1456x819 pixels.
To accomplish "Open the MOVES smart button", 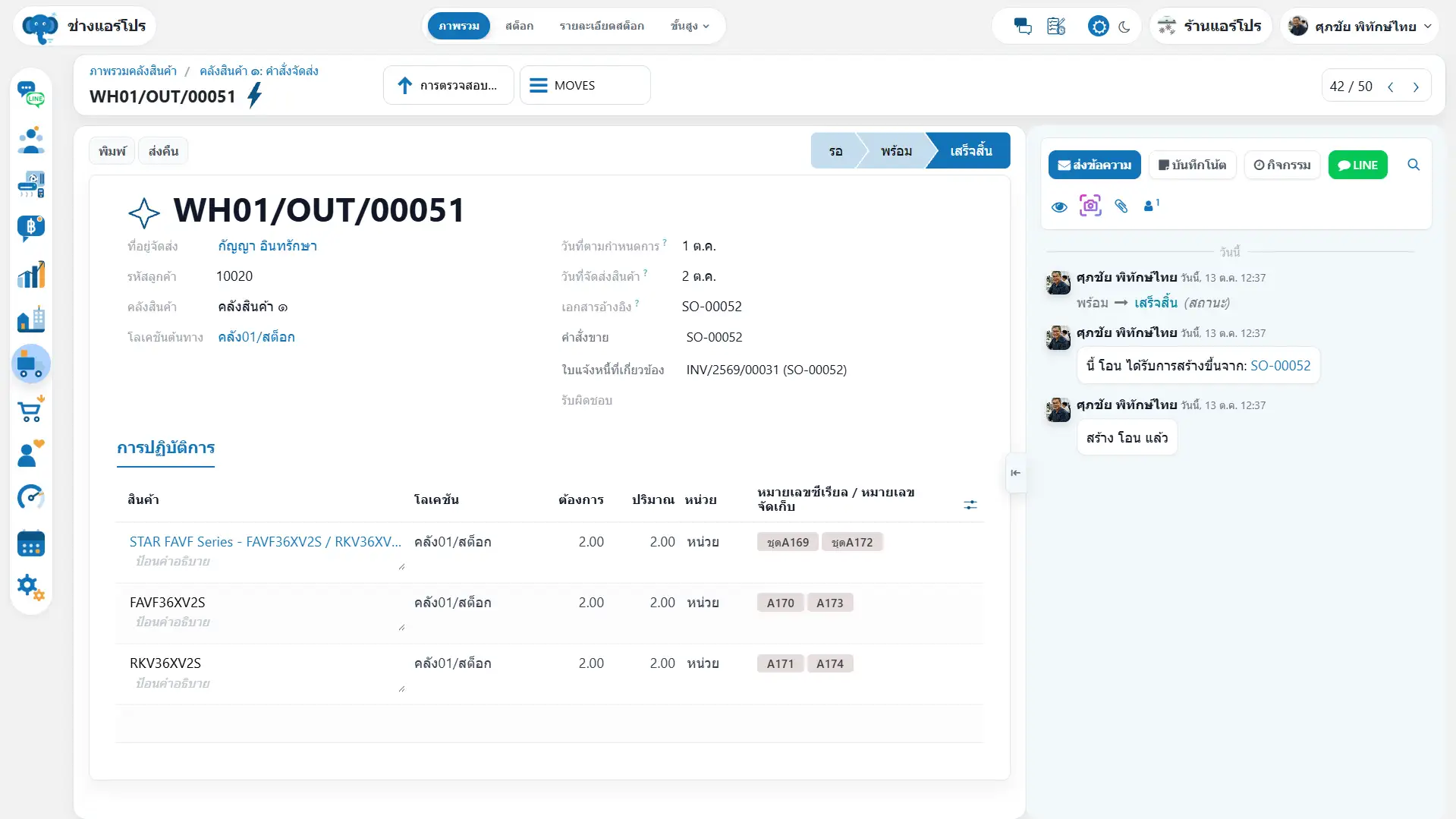I will [x=585, y=85].
